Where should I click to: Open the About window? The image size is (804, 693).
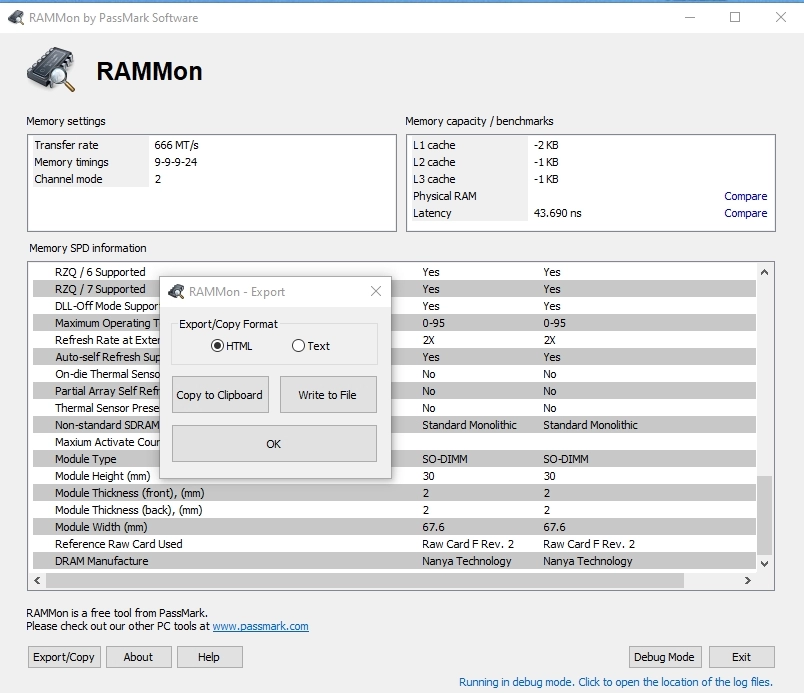[138, 657]
